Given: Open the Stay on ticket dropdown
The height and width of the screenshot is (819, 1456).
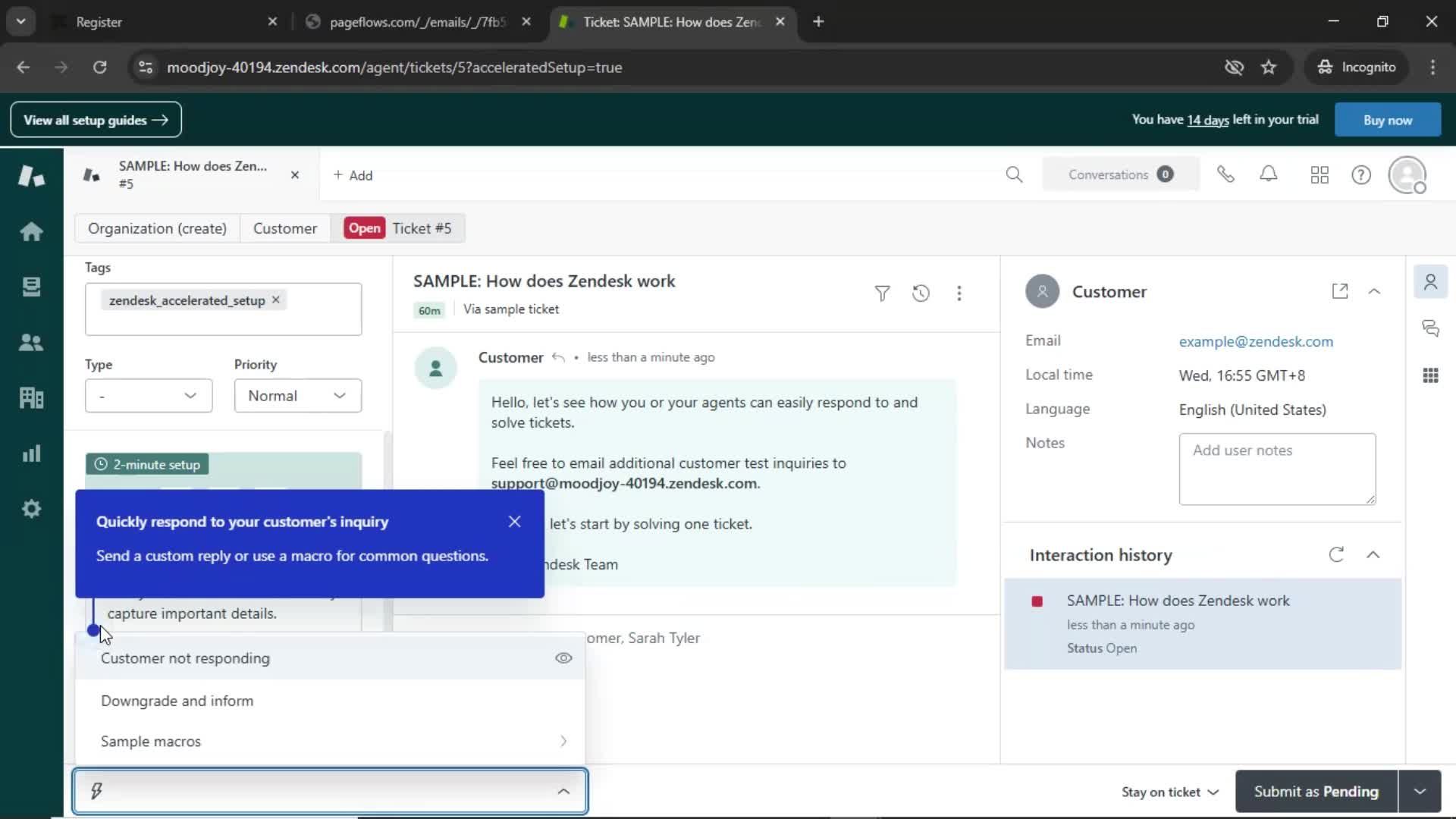Looking at the screenshot, I should (1170, 792).
